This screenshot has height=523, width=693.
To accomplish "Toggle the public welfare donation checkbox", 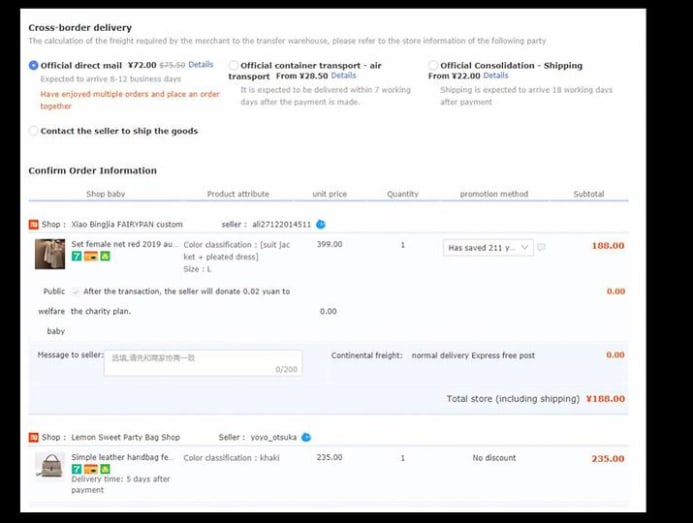I will (76, 292).
